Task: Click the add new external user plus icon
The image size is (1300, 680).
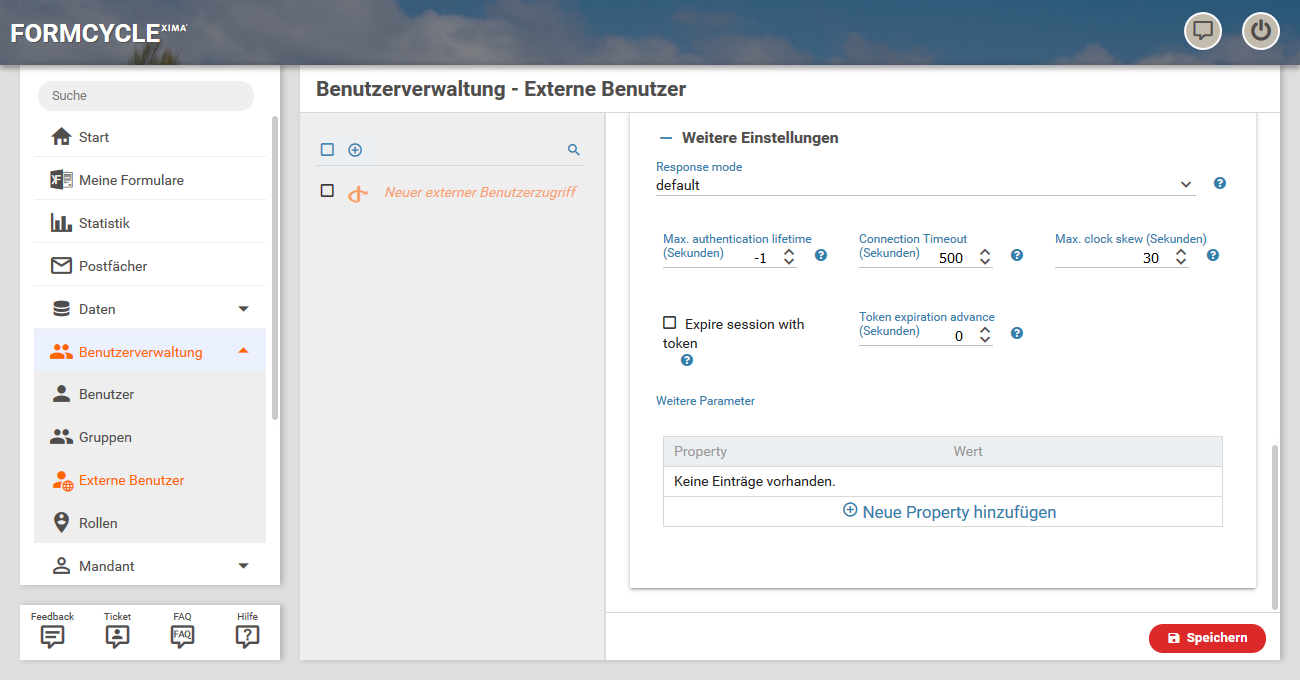Action: point(355,150)
